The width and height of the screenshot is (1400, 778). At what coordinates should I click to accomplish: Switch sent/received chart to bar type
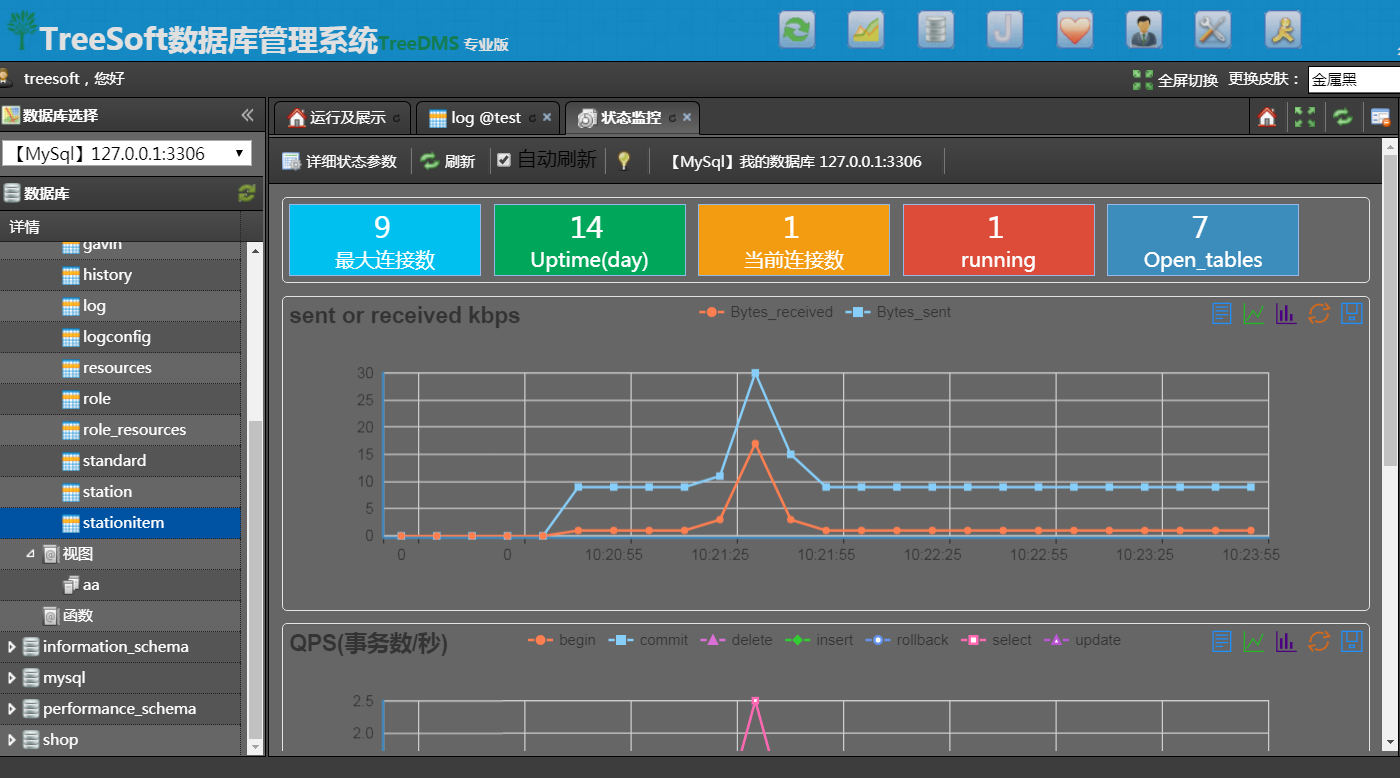1286,313
